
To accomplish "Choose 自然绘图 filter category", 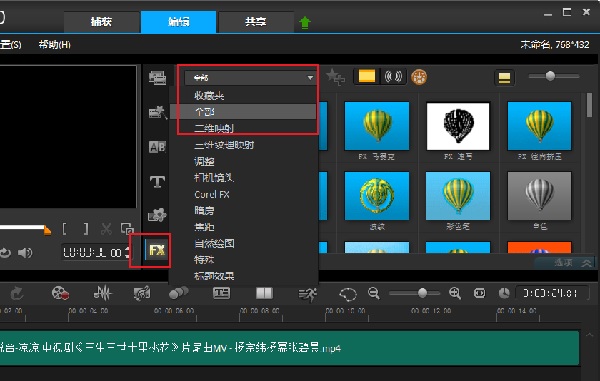I will pyautogui.click(x=214, y=243).
